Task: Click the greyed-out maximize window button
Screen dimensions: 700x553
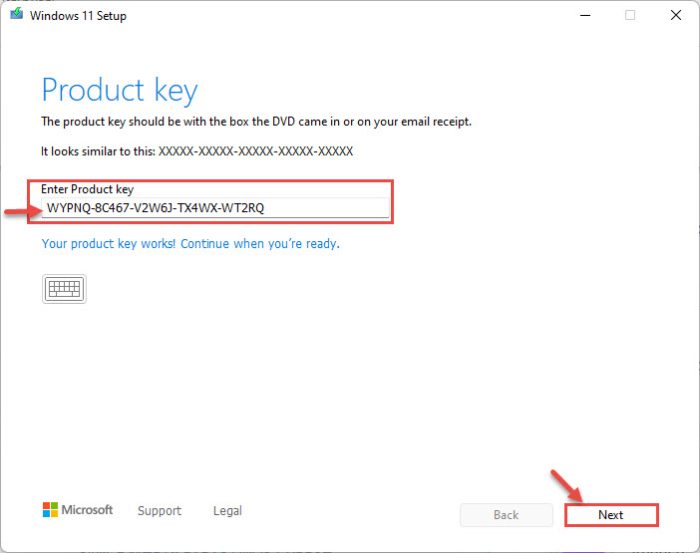Action: pos(630,16)
